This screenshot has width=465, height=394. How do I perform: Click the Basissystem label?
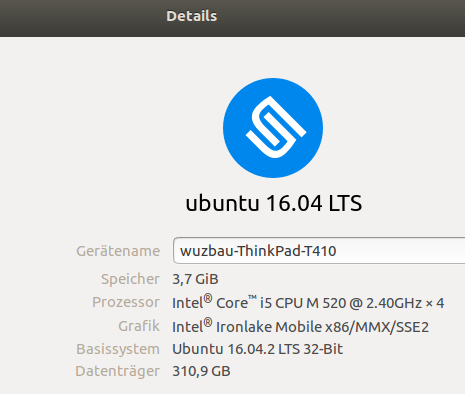[x=118, y=349]
